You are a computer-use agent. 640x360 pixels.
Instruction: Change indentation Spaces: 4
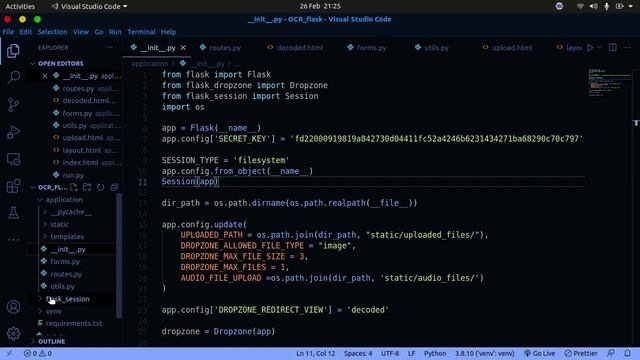[x=358, y=353]
